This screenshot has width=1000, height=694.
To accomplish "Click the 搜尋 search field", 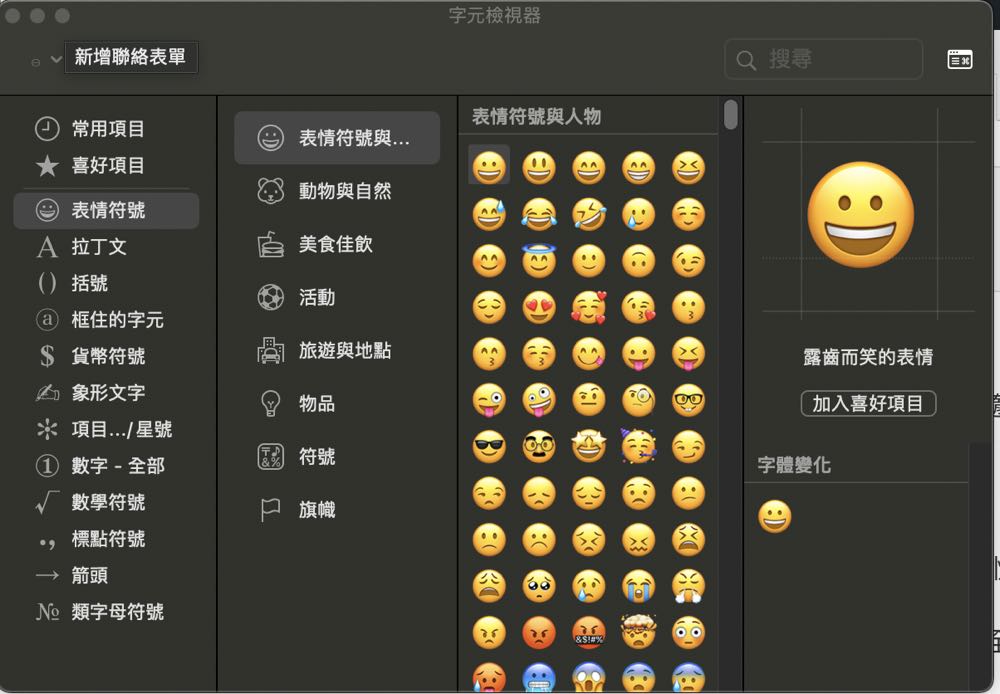I will click(x=823, y=59).
